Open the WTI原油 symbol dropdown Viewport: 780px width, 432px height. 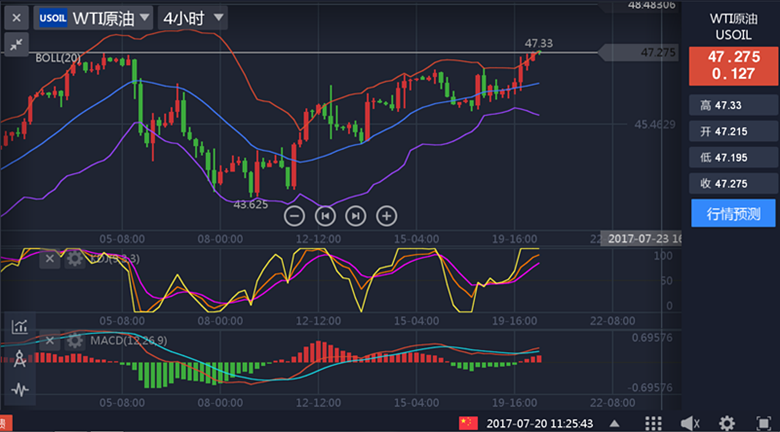[94, 17]
